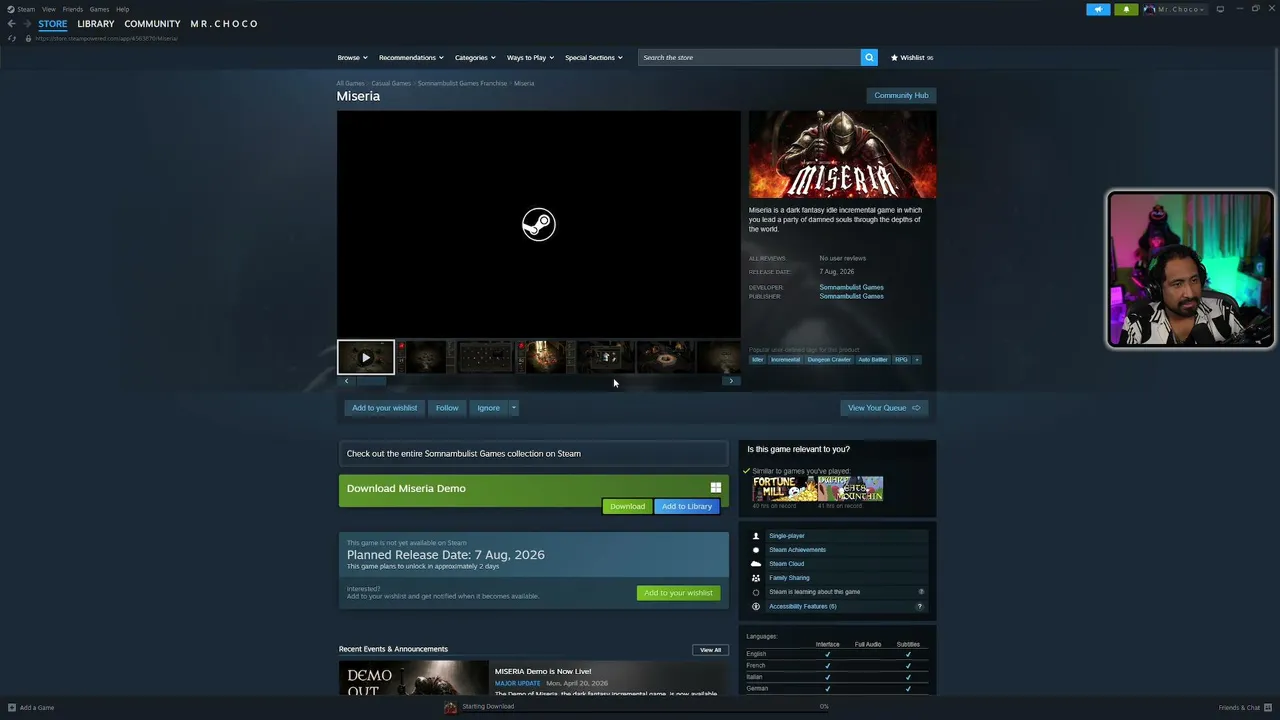Download the Miseria demo

coord(627,506)
